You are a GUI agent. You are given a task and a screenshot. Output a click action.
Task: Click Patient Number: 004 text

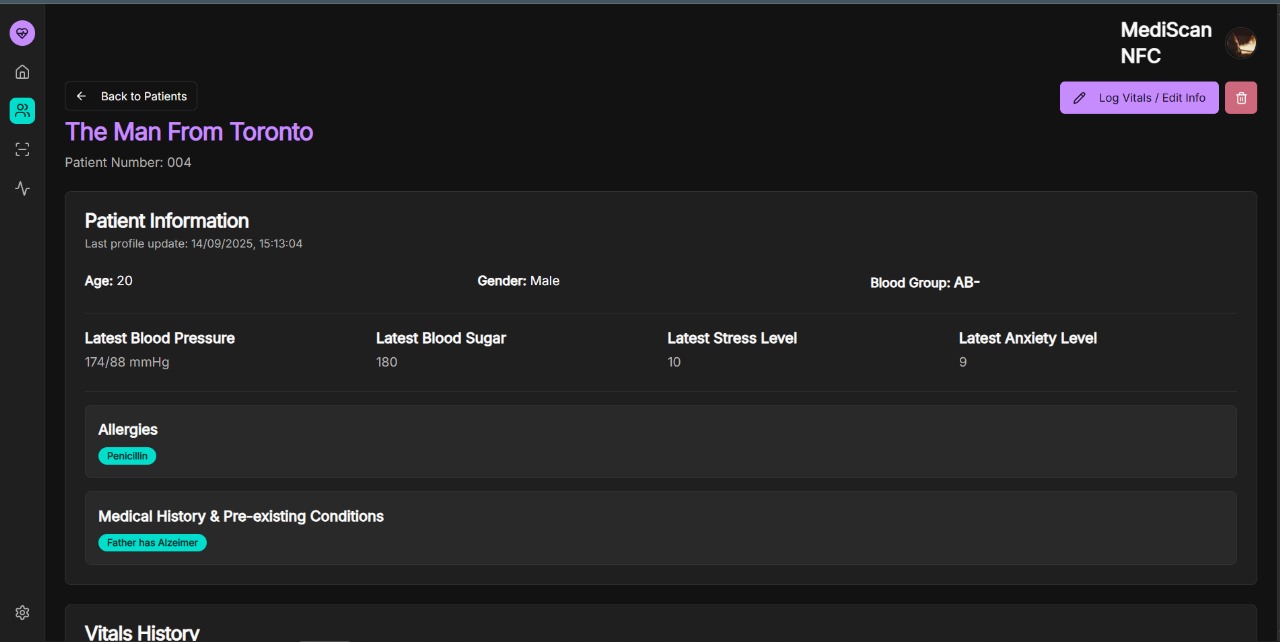click(x=128, y=162)
